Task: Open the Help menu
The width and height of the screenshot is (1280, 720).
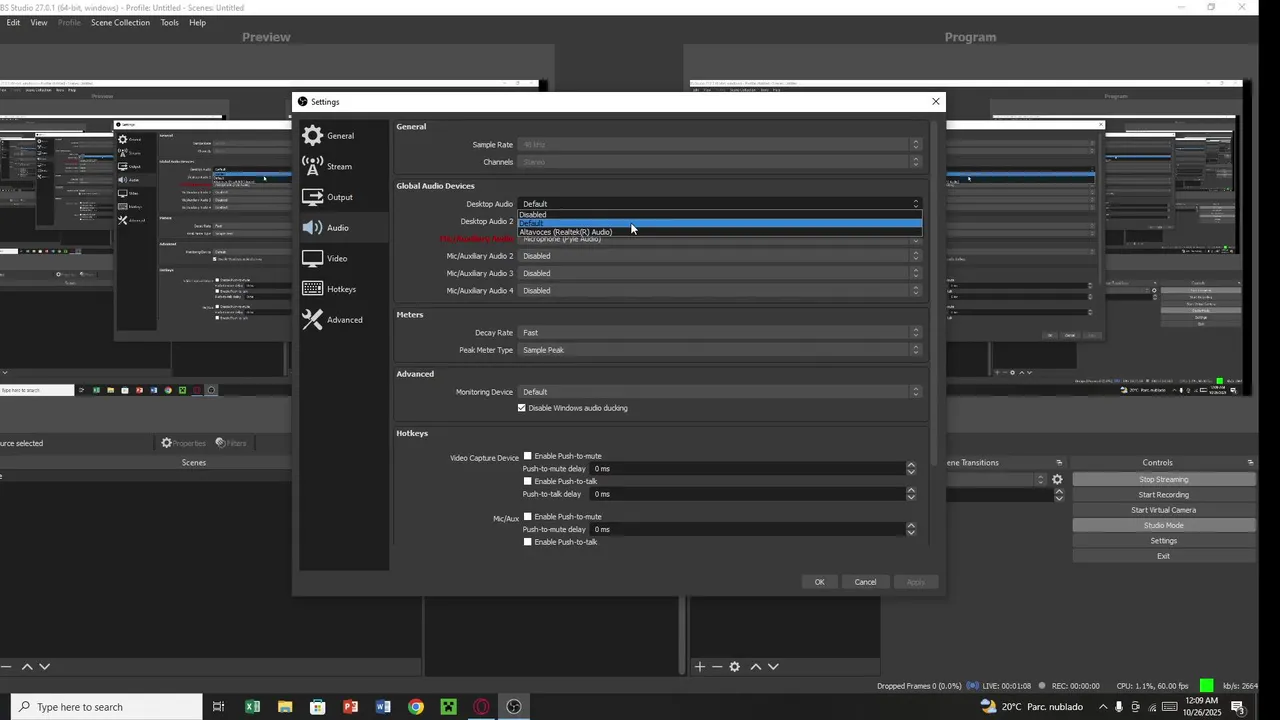Action: pyautogui.click(x=198, y=22)
